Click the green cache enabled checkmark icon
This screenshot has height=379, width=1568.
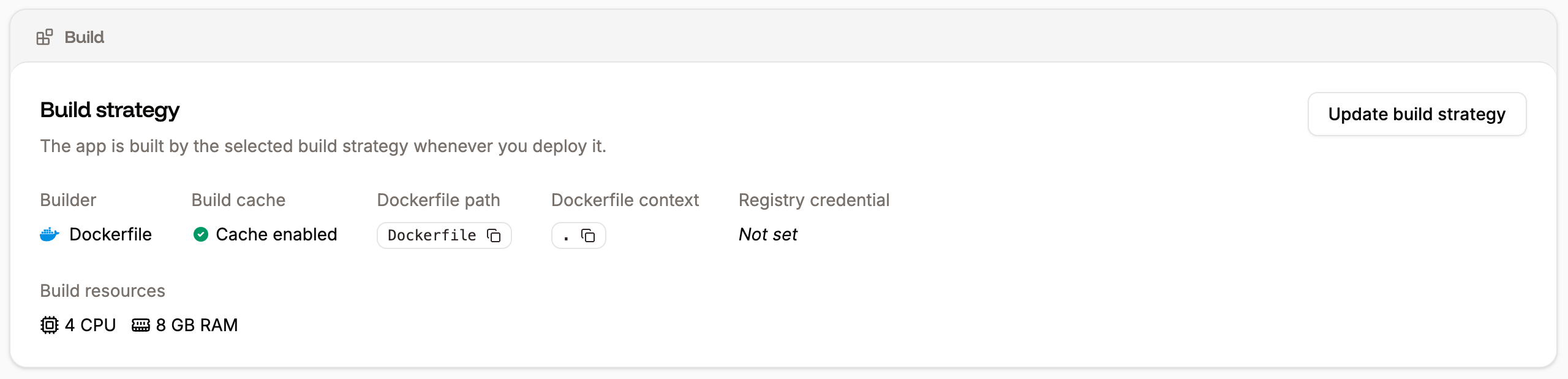[201, 234]
